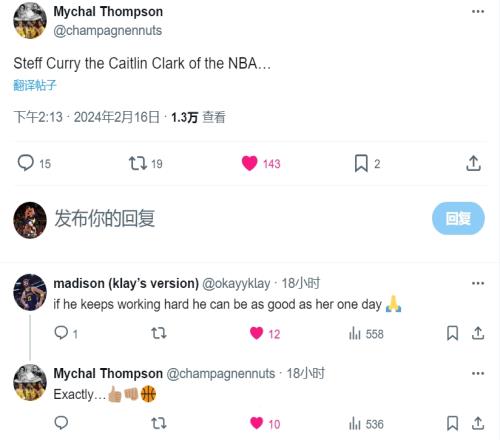
Task: Repost madison's reply
Action: point(159,333)
